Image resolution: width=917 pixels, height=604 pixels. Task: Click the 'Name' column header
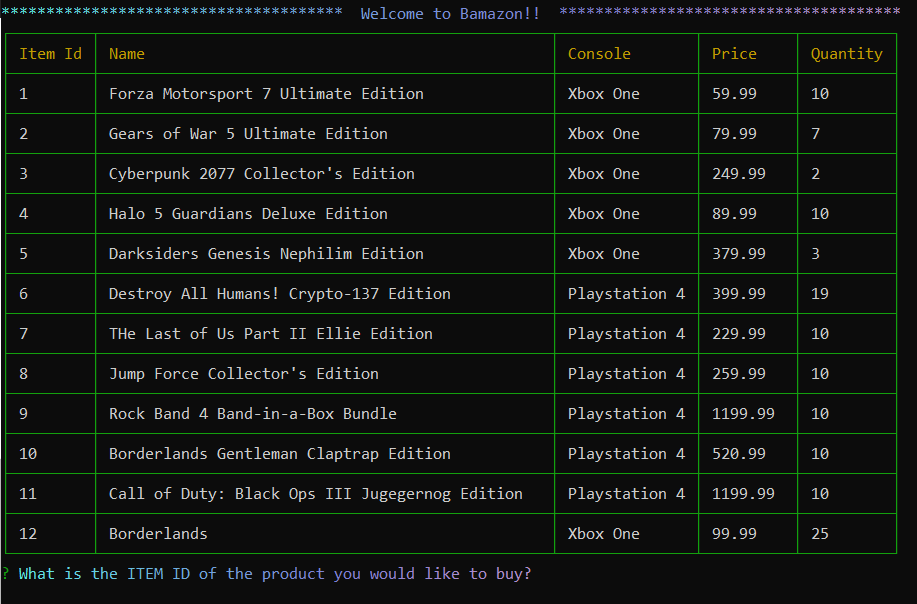pos(127,54)
